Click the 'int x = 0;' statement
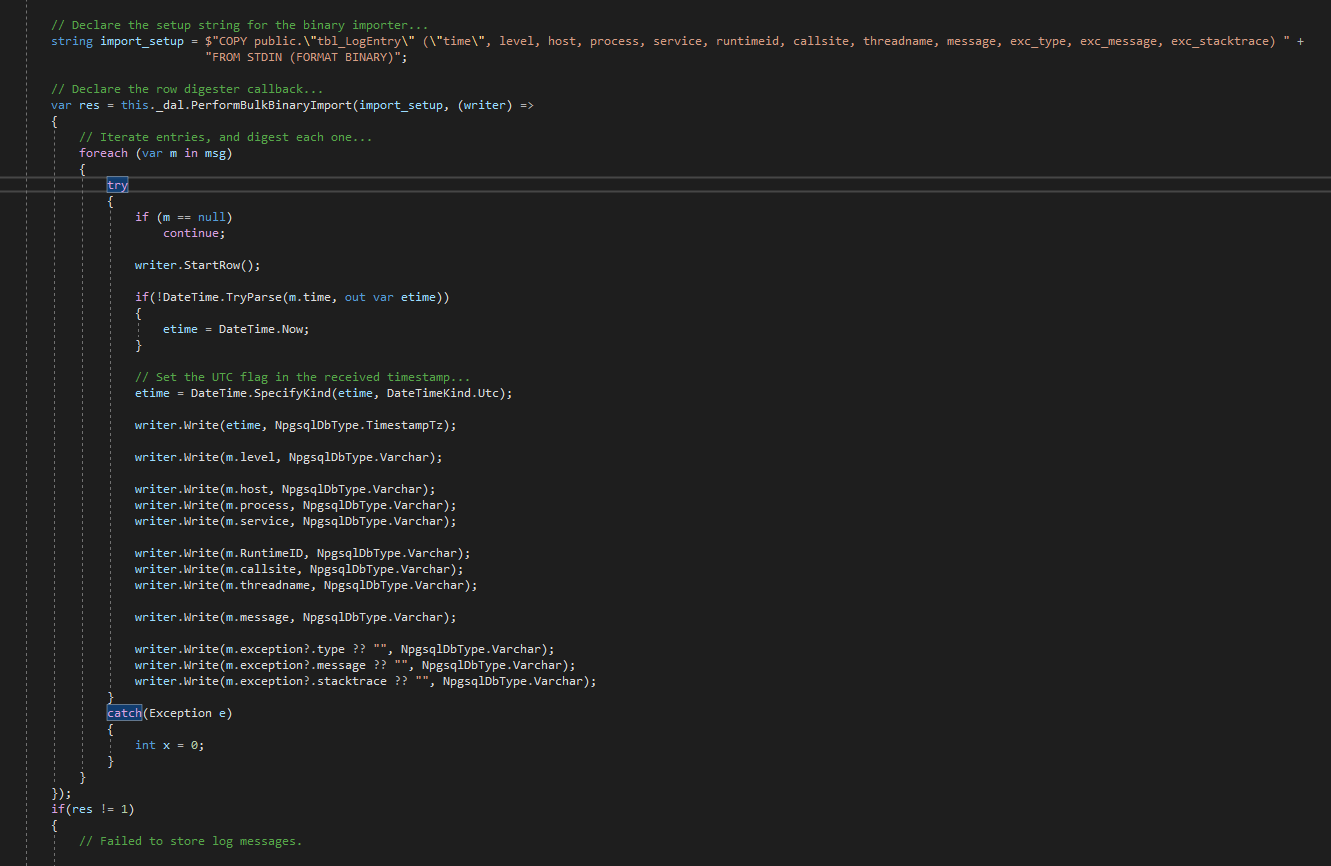Screen dimensions: 1331x866 (x=170, y=745)
